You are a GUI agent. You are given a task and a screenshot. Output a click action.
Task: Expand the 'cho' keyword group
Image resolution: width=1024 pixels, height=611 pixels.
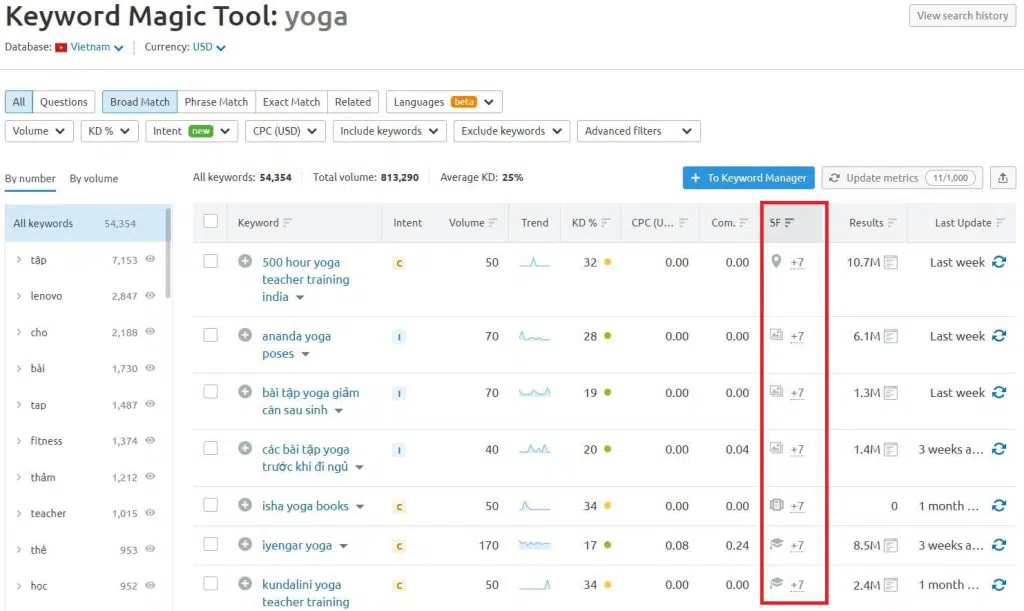coord(19,332)
